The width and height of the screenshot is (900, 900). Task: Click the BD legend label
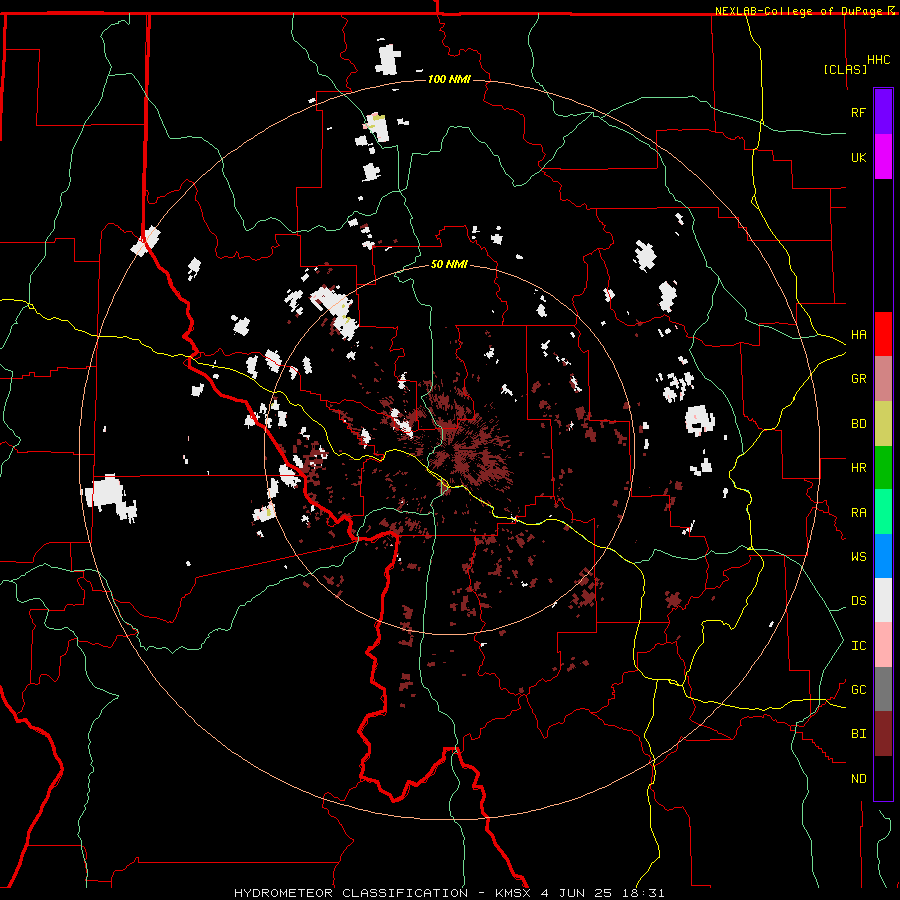pyautogui.click(x=858, y=424)
